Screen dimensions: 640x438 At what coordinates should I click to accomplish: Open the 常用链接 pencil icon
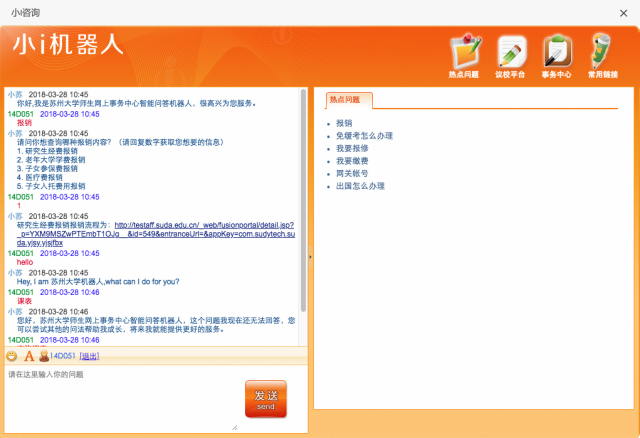602,50
